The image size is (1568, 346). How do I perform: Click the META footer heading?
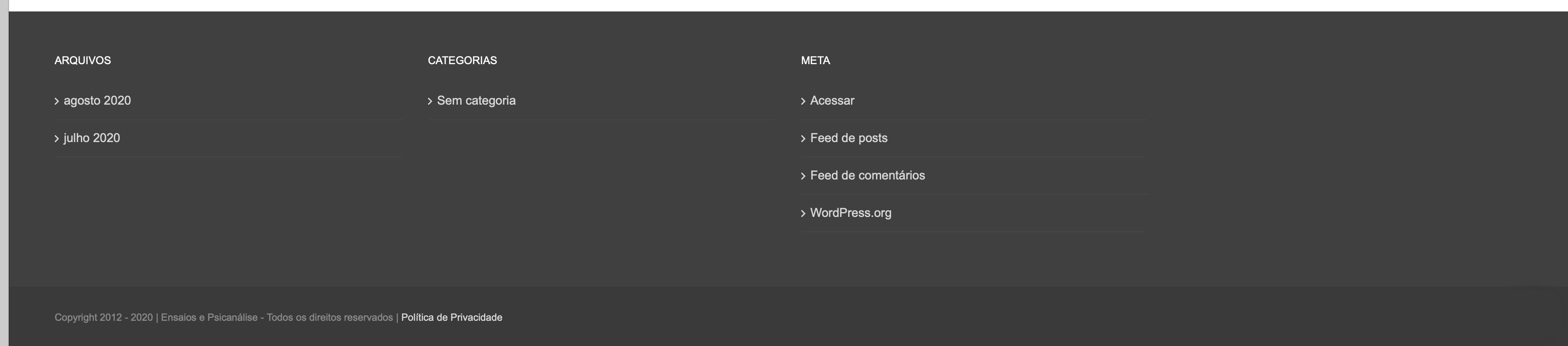815,61
